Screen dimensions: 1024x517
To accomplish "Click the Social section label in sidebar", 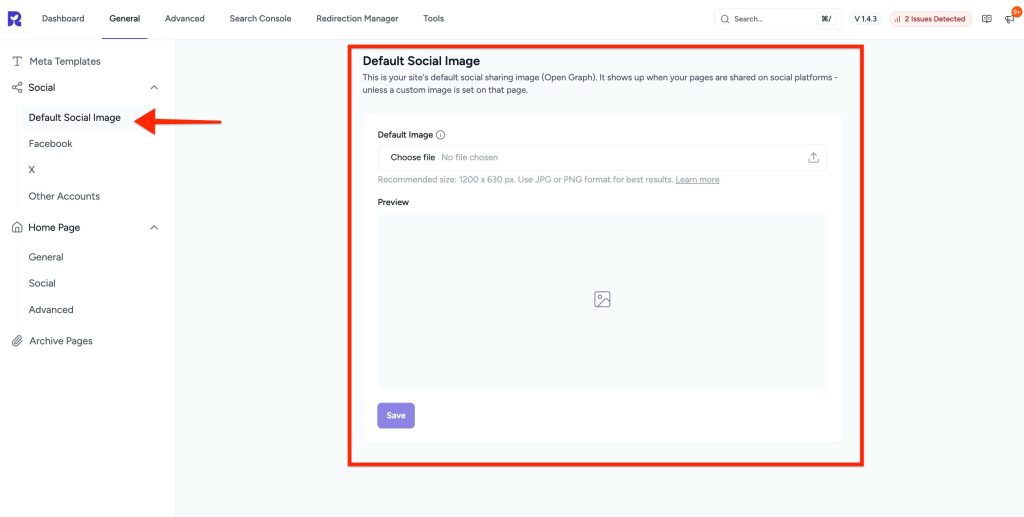I will [42, 87].
